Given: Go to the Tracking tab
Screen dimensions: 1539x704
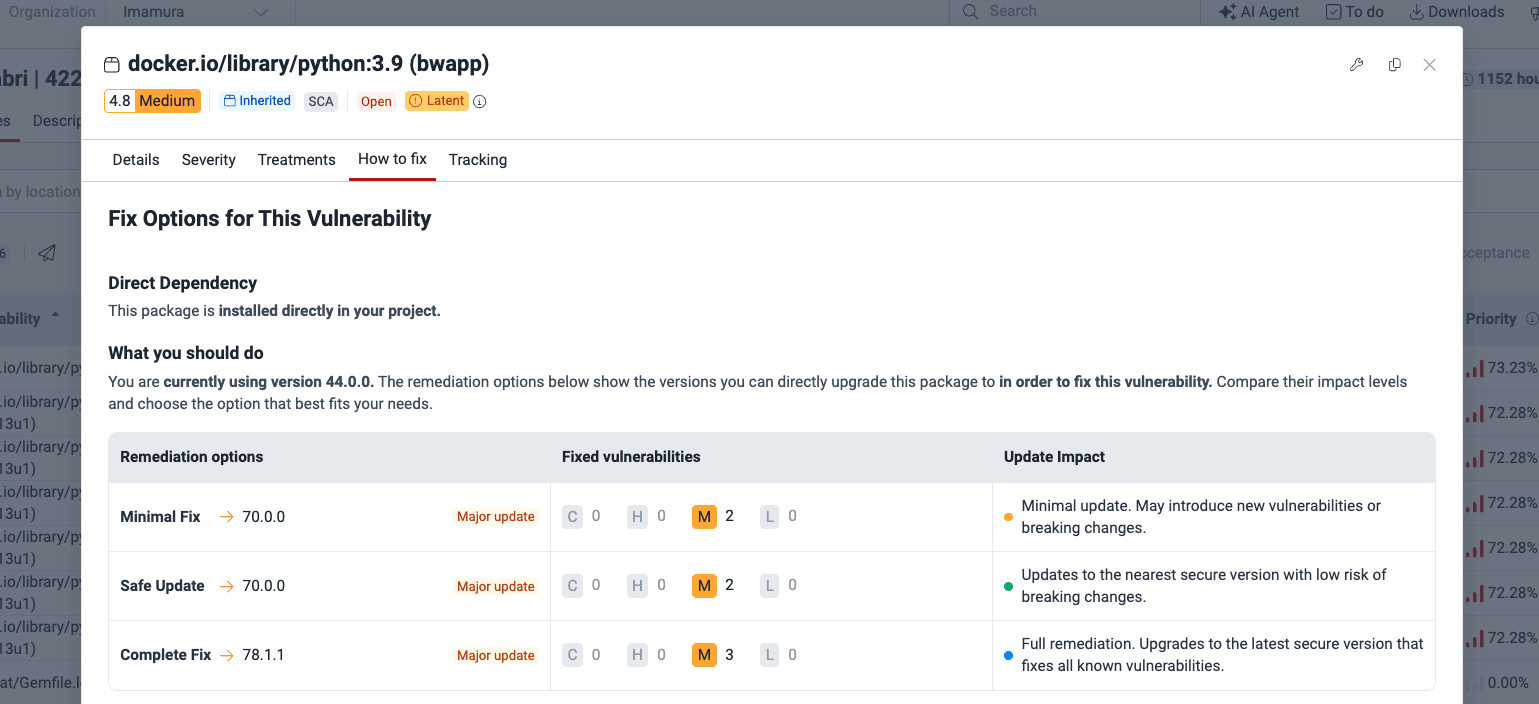Looking at the screenshot, I should tap(478, 160).
